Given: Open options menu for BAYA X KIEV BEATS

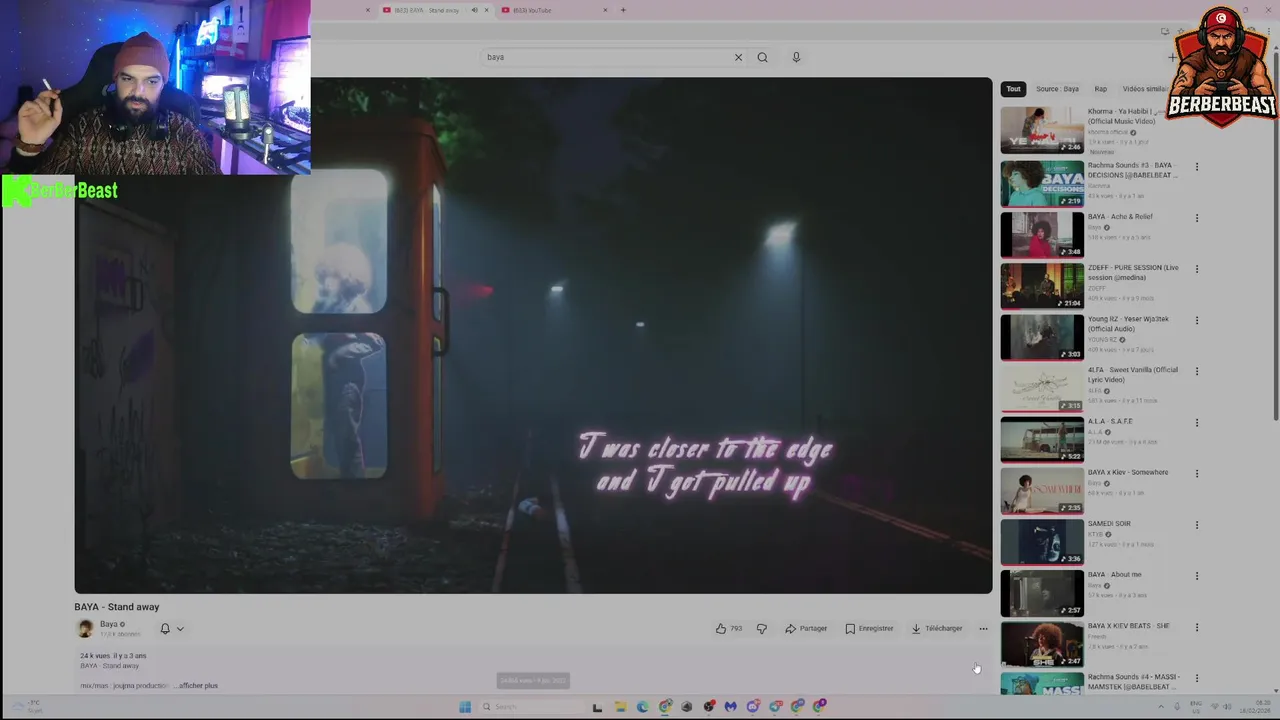Looking at the screenshot, I should point(1196,627).
